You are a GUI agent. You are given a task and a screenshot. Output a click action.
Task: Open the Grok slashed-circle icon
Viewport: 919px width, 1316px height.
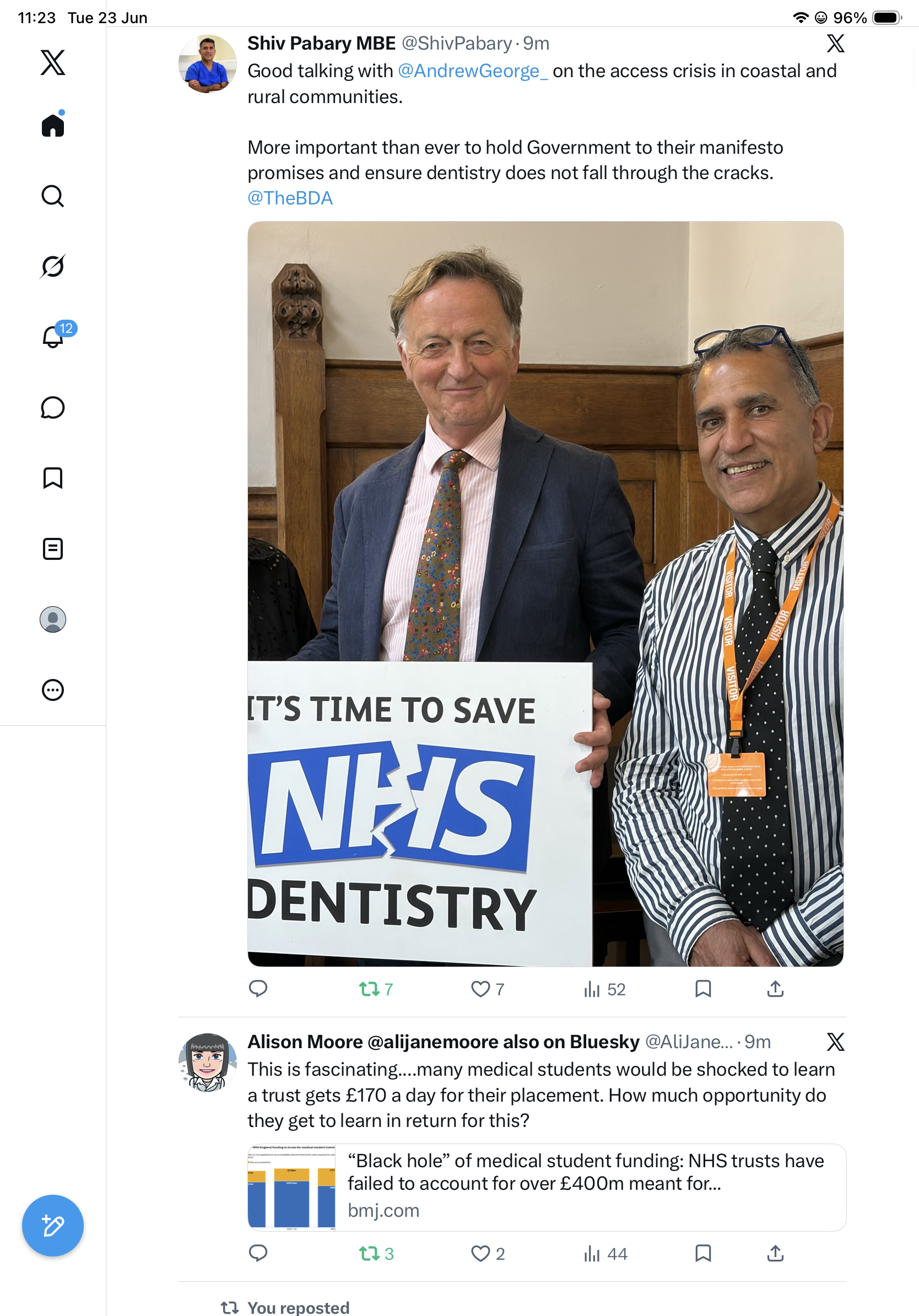coord(53,266)
